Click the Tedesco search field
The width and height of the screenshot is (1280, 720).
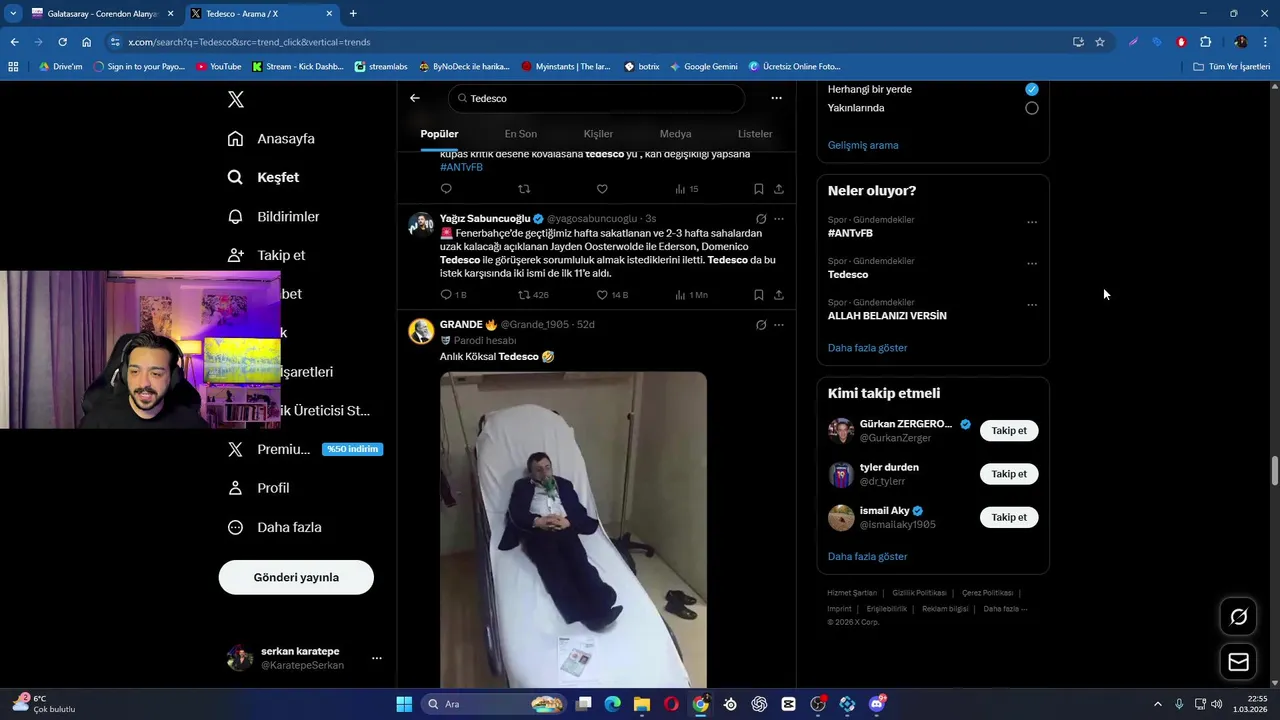pyautogui.click(x=597, y=98)
